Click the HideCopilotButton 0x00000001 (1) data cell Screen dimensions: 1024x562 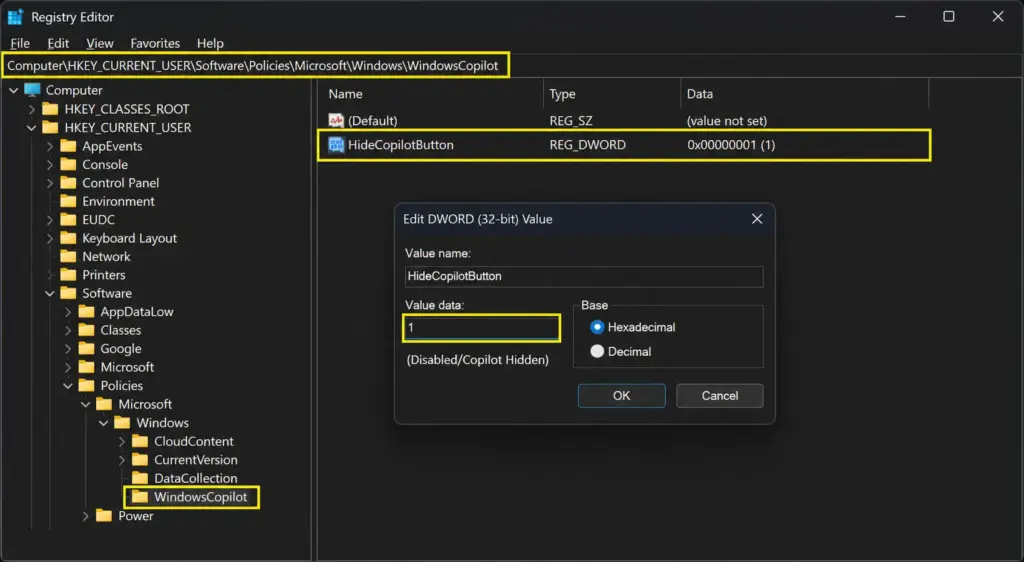[731, 145]
